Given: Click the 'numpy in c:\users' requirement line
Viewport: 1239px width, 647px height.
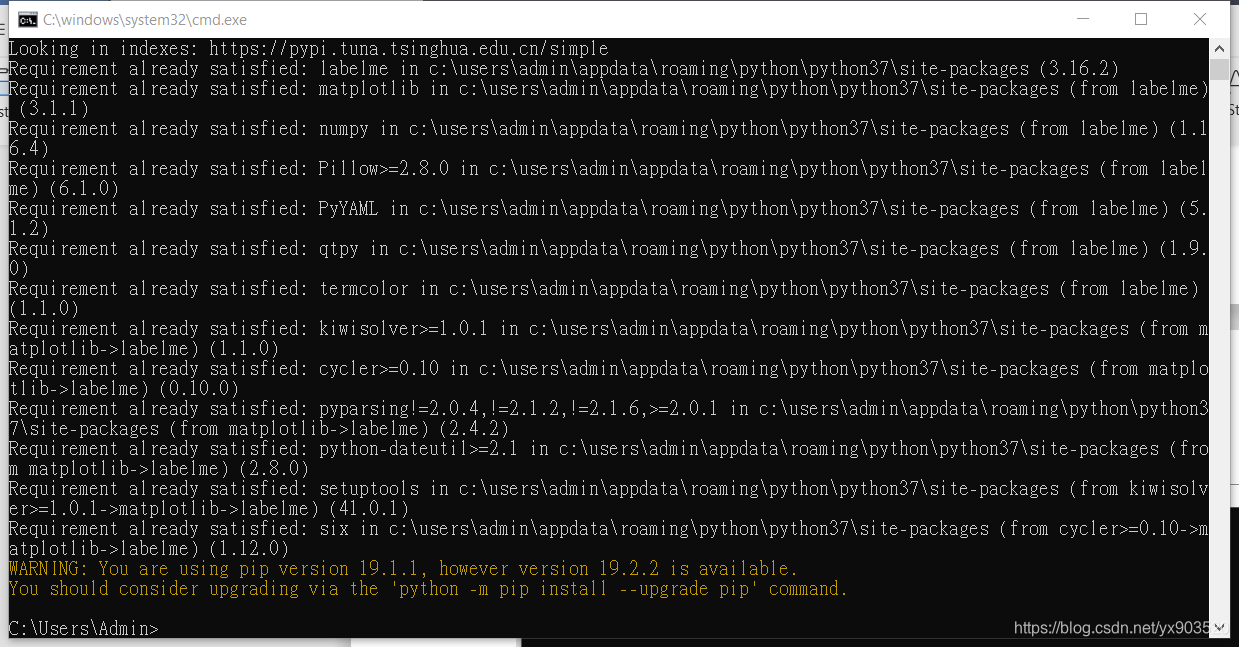Looking at the screenshot, I should (x=608, y=128).
